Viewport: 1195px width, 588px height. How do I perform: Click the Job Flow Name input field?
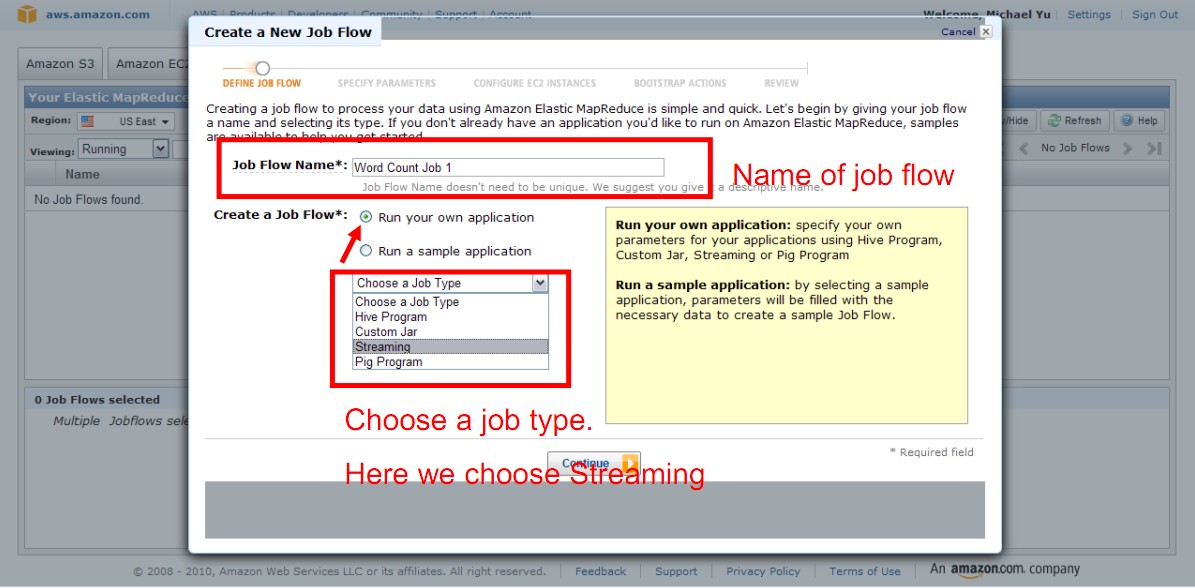tap(508, 168)
